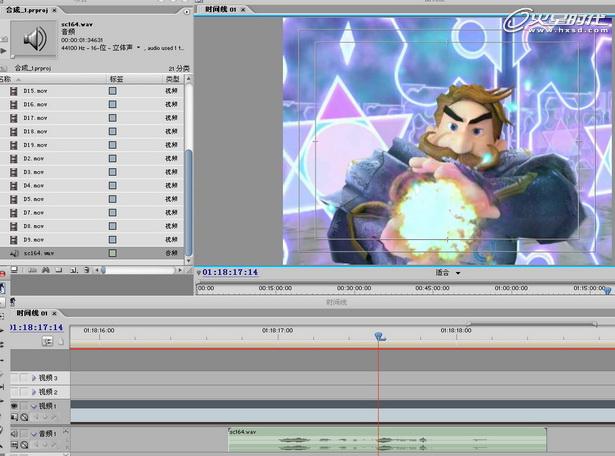
Task: Click the timeline ruler at 01:18:17:00
Action: [278, 331]
